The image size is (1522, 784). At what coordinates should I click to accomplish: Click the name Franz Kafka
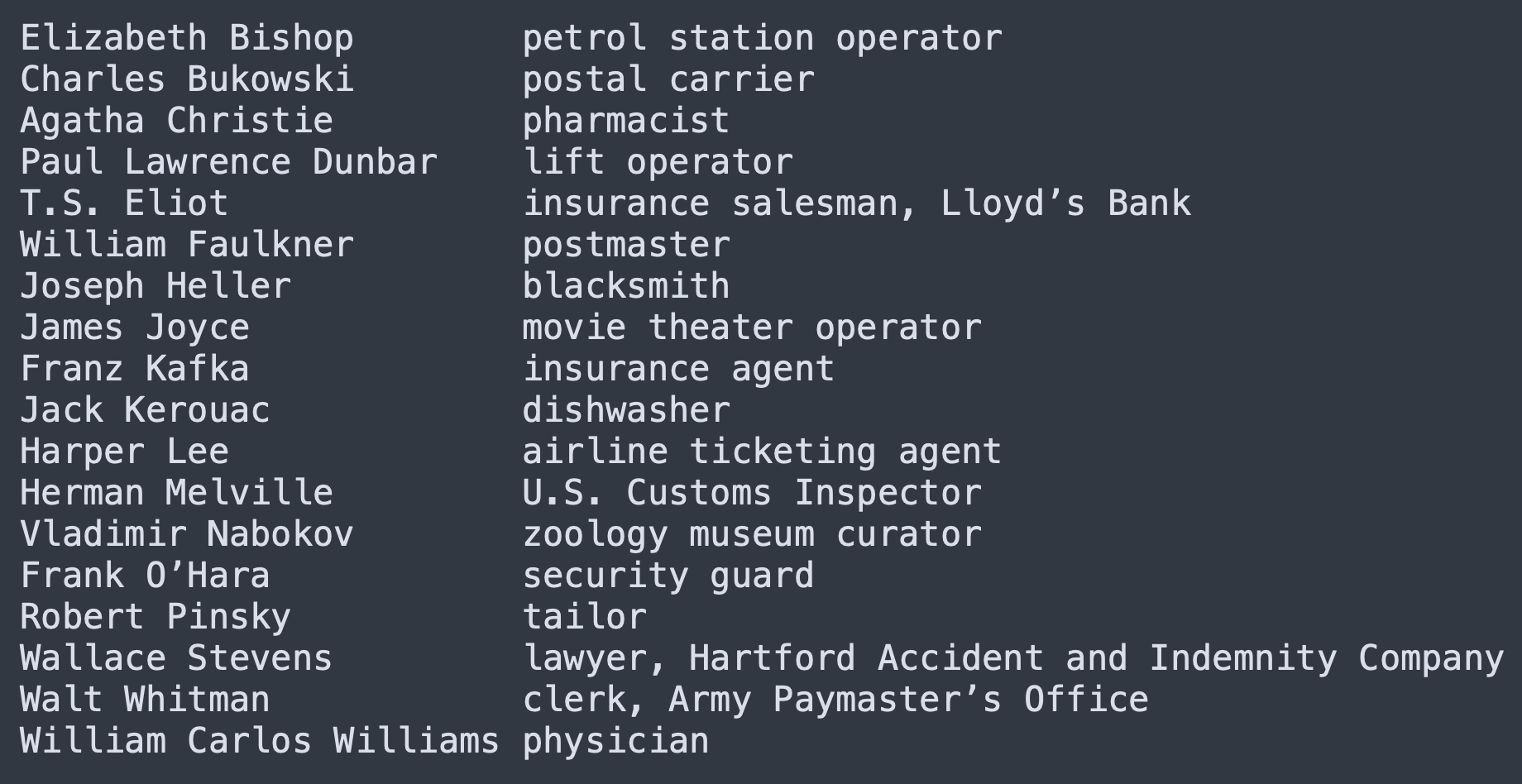tap(135, 369)
